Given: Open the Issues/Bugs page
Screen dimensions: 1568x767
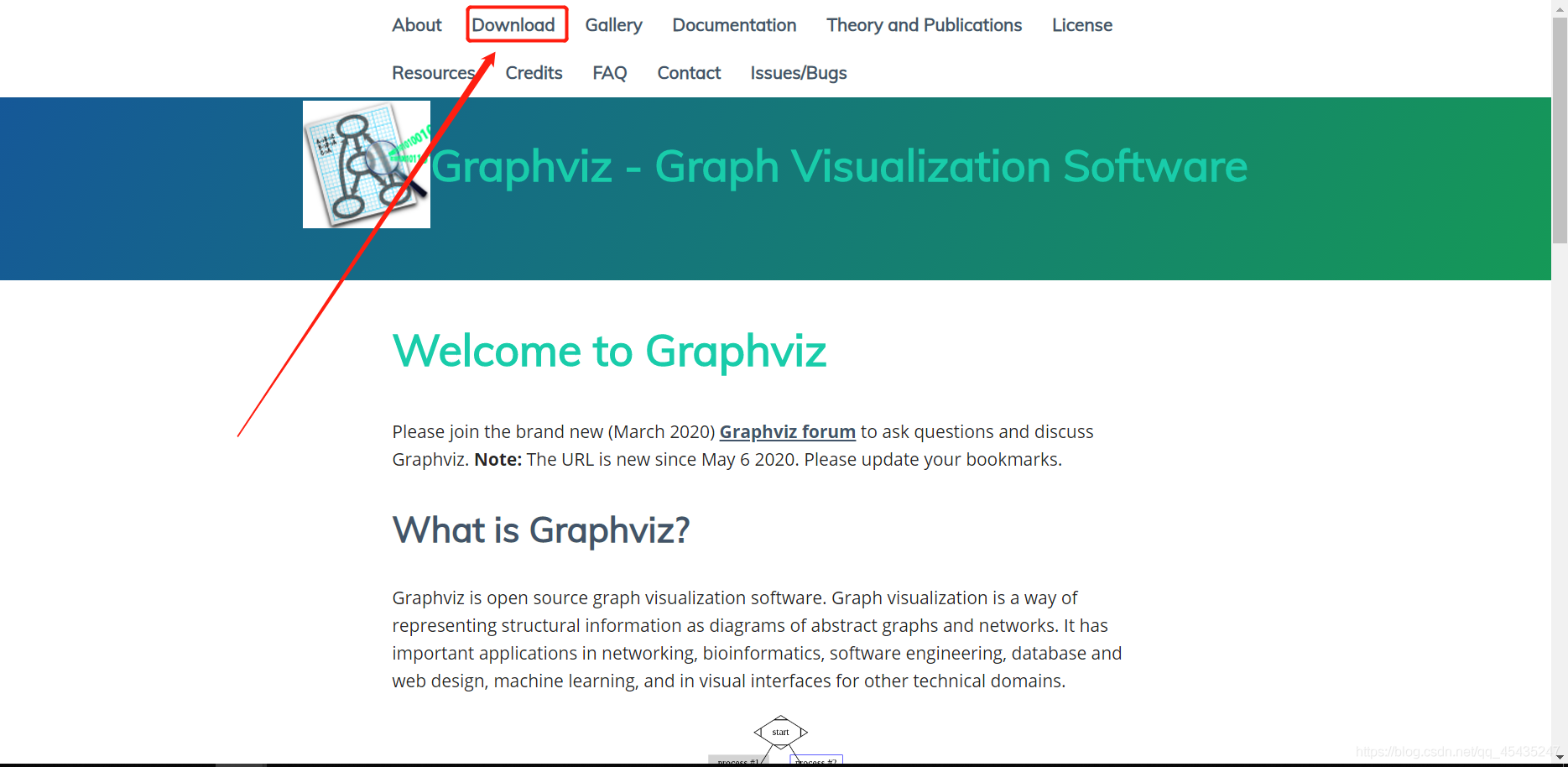Looking at the screenshot, I should coord(798,73).
